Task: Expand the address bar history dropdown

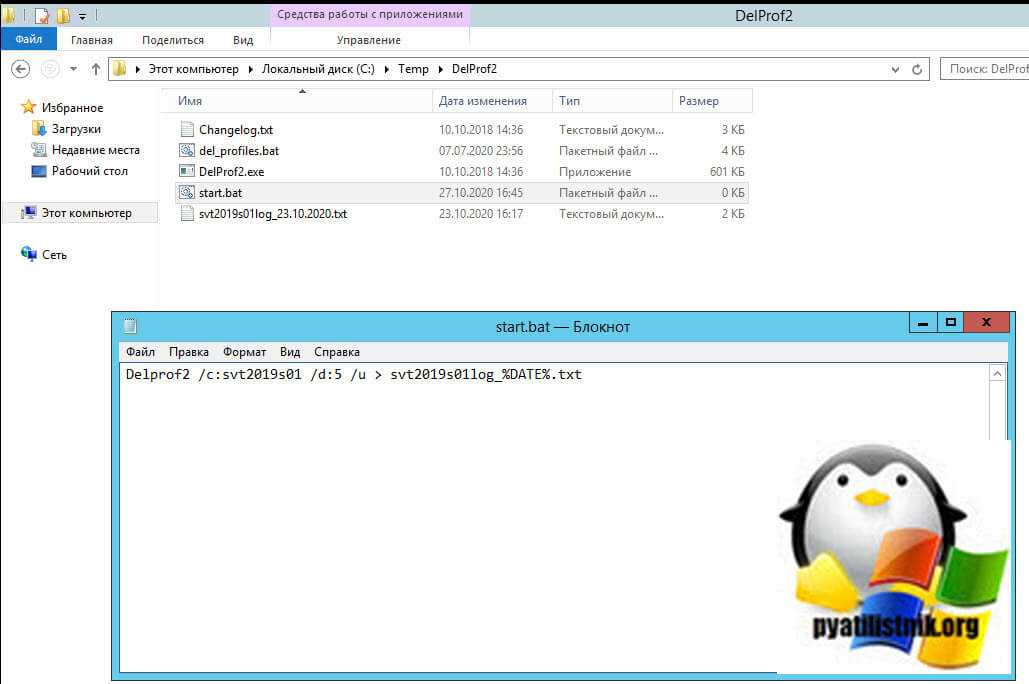Action: tap(895, 69)
